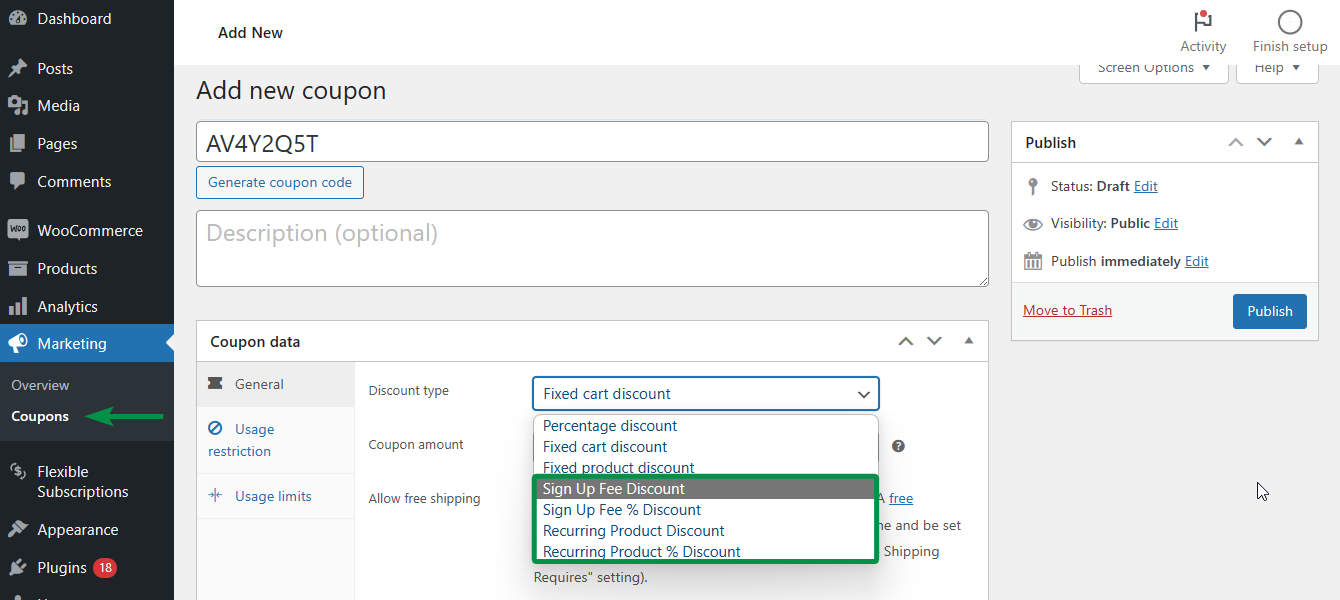Open the Media library icon in sidebar

[17, 105]
